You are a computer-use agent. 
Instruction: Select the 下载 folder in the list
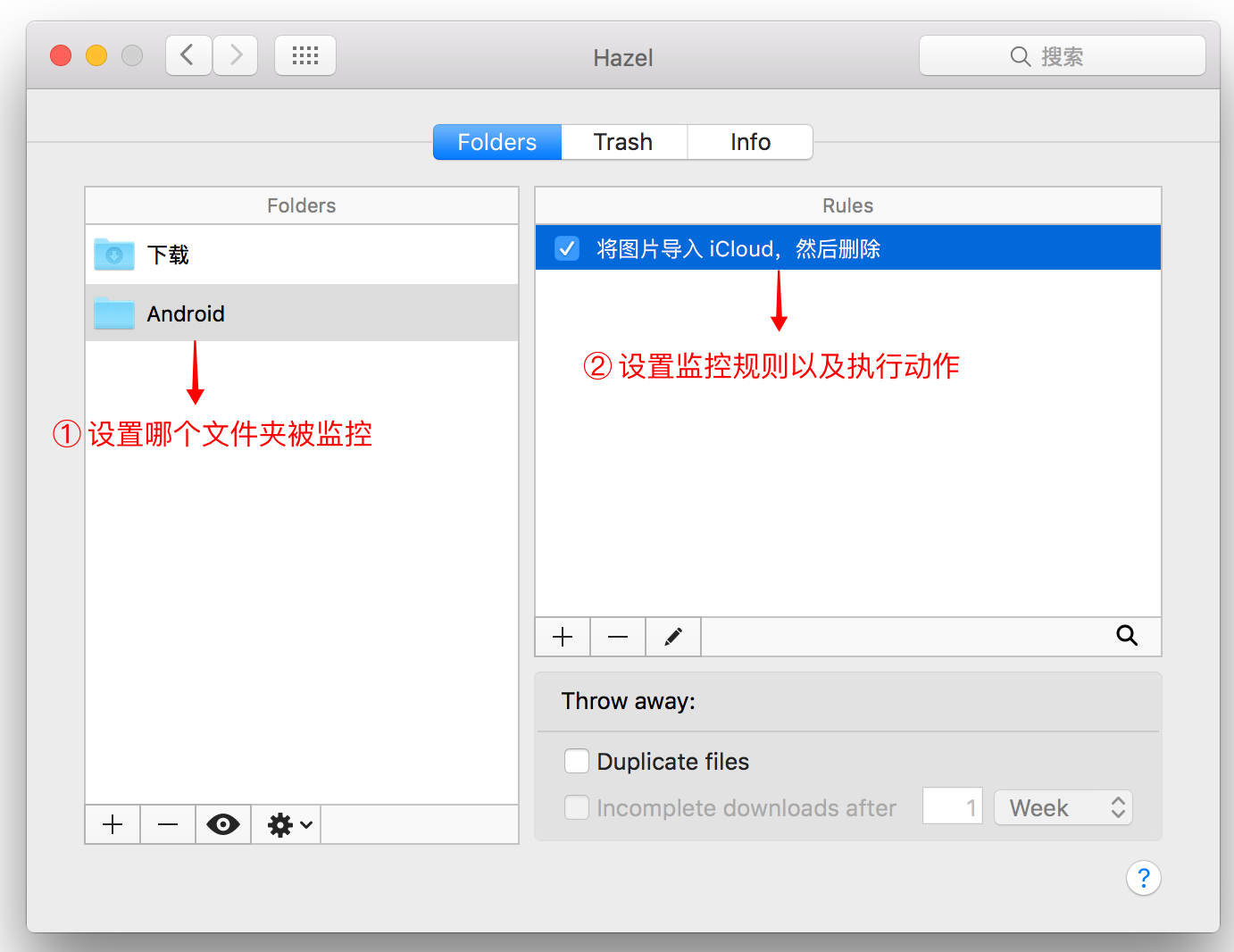tap(168, 255)
